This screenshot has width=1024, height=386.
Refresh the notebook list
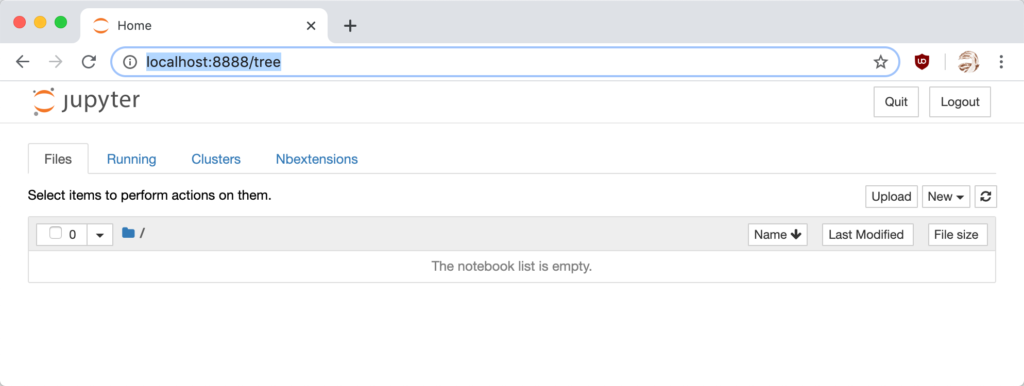(x=985, y=197)
